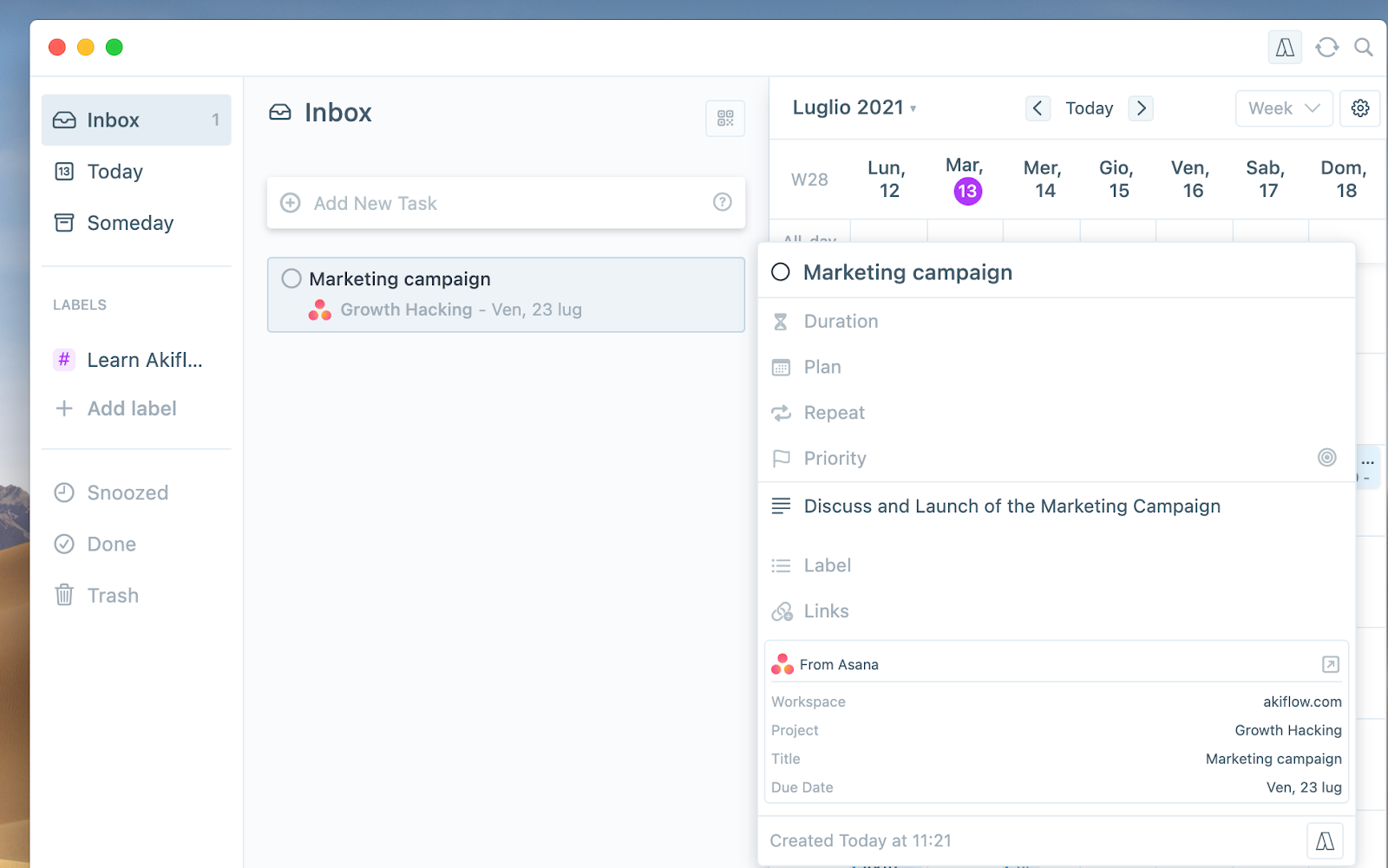
Task: Click the task title field in detail panel
Action: click(908, 272)
